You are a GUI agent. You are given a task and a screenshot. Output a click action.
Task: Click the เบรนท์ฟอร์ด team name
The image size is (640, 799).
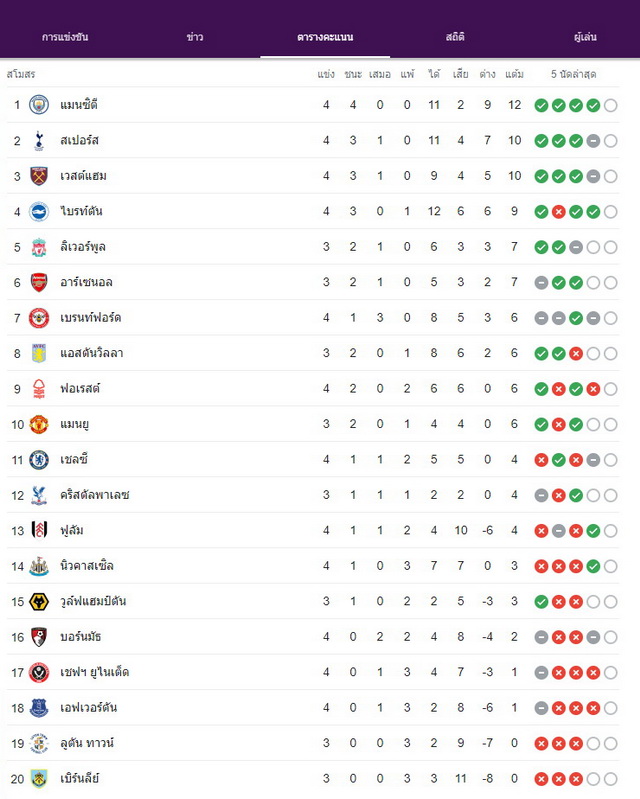pyautogui.click(x=90, y=317)
